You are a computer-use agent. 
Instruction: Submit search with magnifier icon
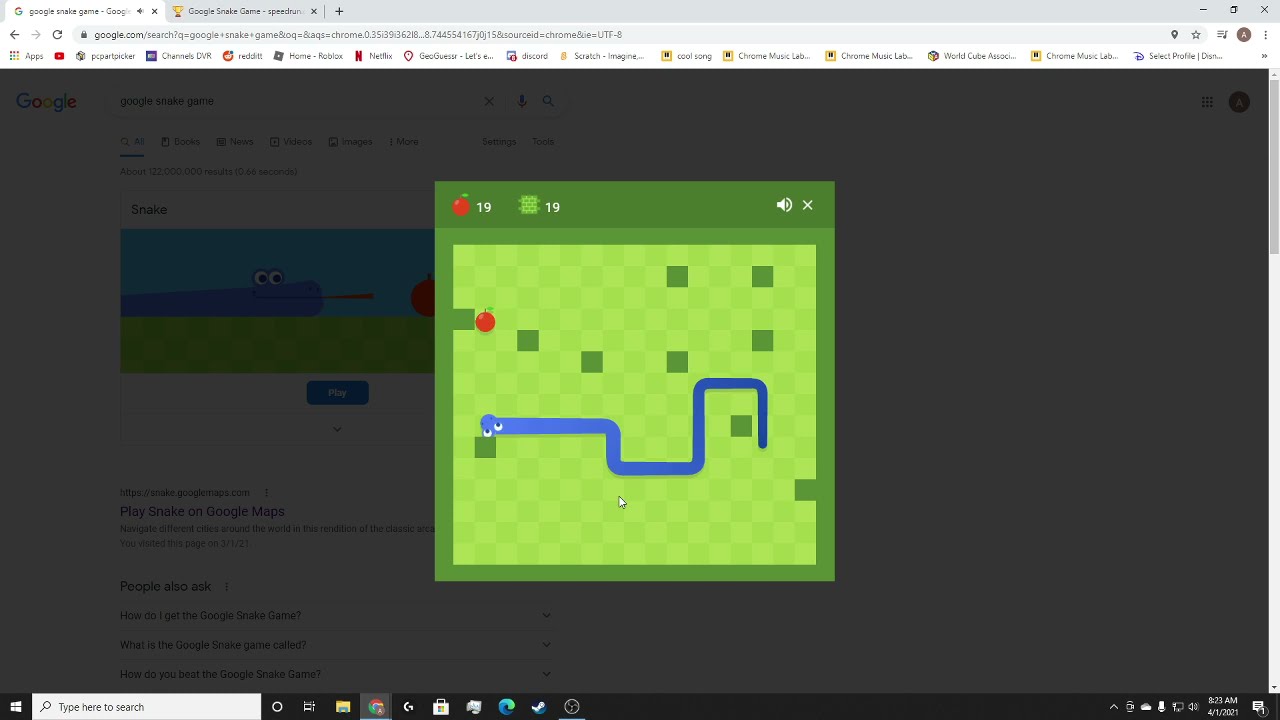click(x=548, y=101)
